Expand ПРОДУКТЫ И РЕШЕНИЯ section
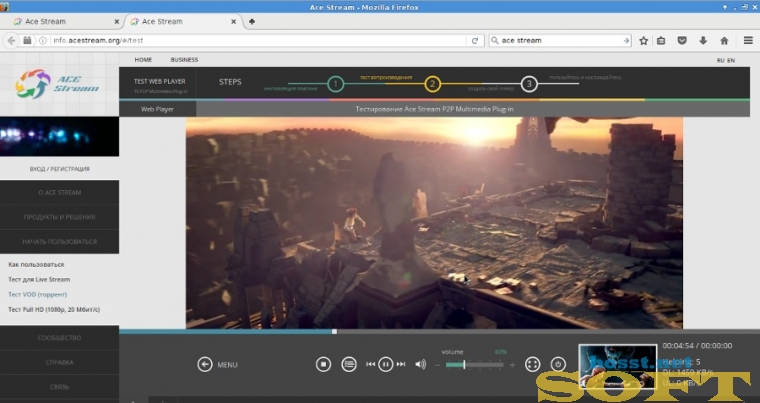Screen dimensions: 760x403 pos(60,217)
